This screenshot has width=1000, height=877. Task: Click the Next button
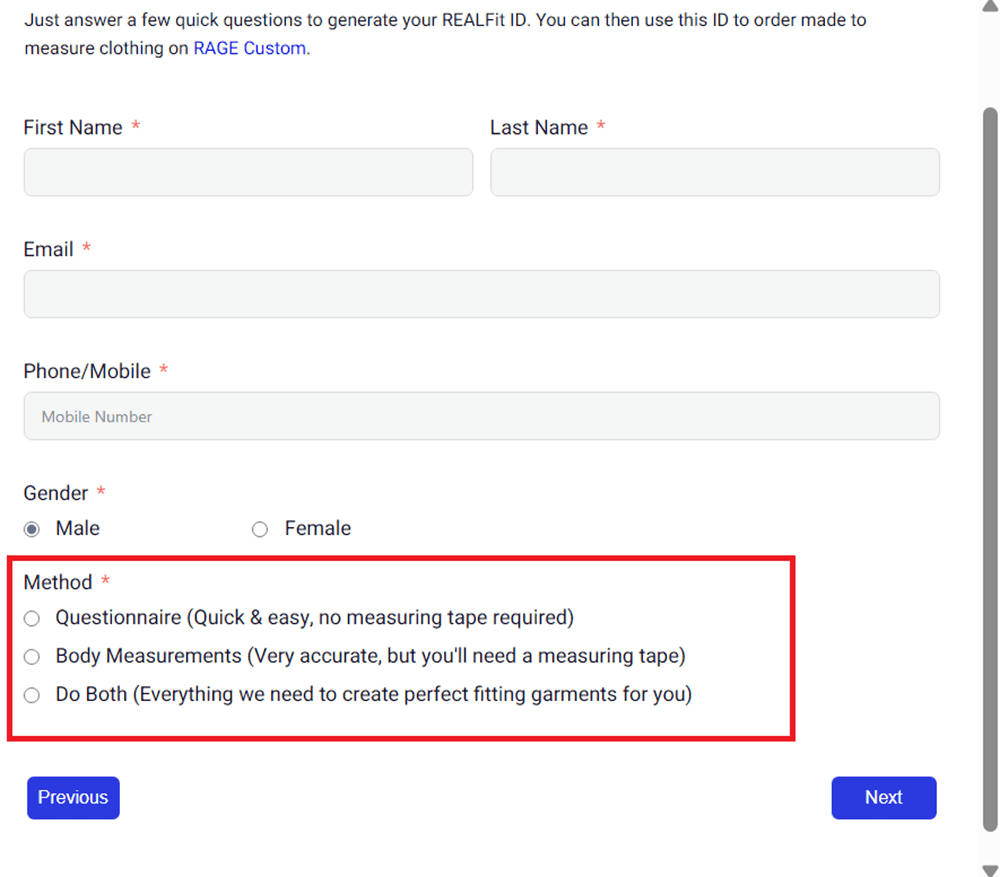point(883,798)
